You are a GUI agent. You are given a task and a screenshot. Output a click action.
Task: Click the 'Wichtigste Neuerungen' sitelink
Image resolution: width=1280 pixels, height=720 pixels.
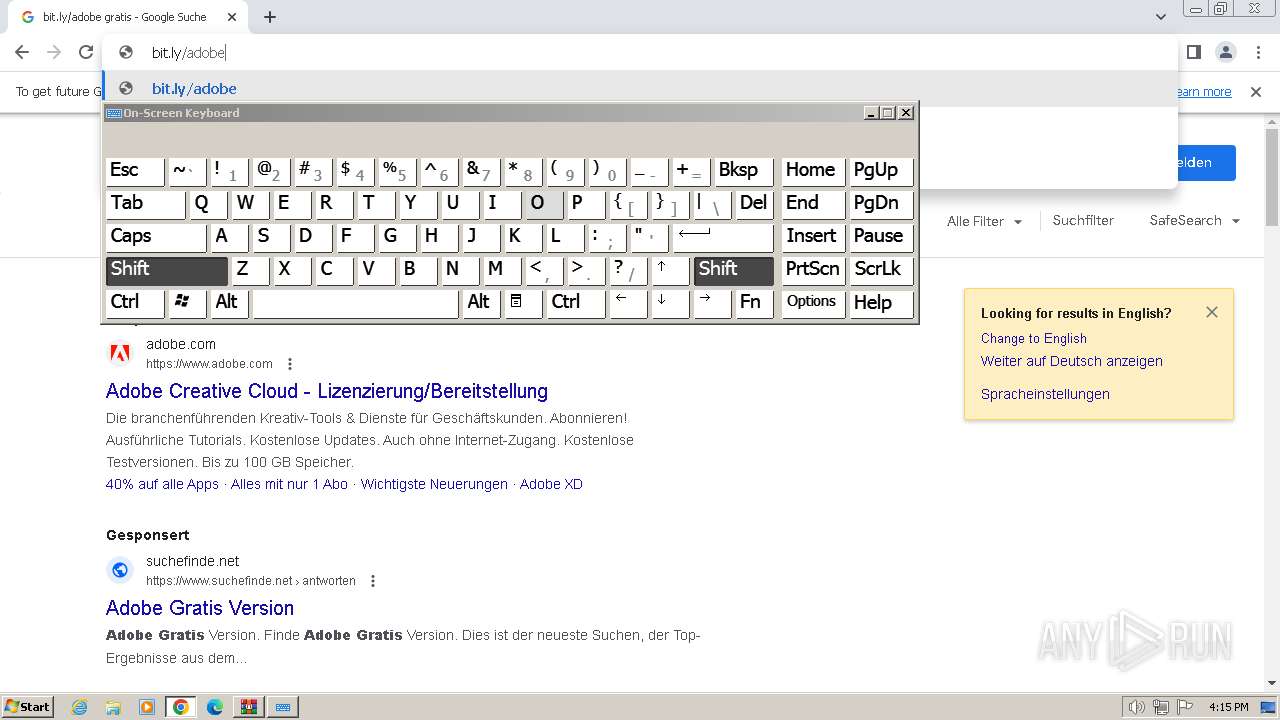pos(434,484)
